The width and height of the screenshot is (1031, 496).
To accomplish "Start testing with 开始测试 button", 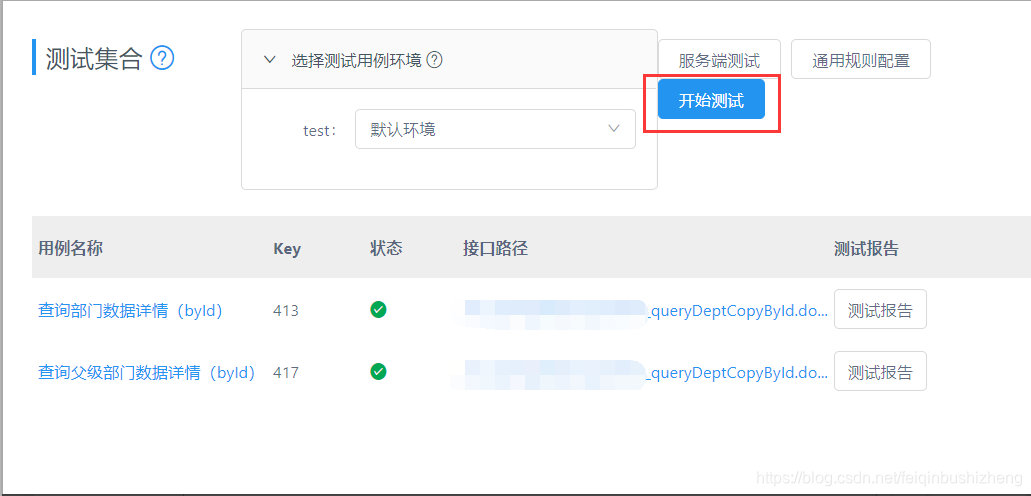I will [x=711, y=99].
